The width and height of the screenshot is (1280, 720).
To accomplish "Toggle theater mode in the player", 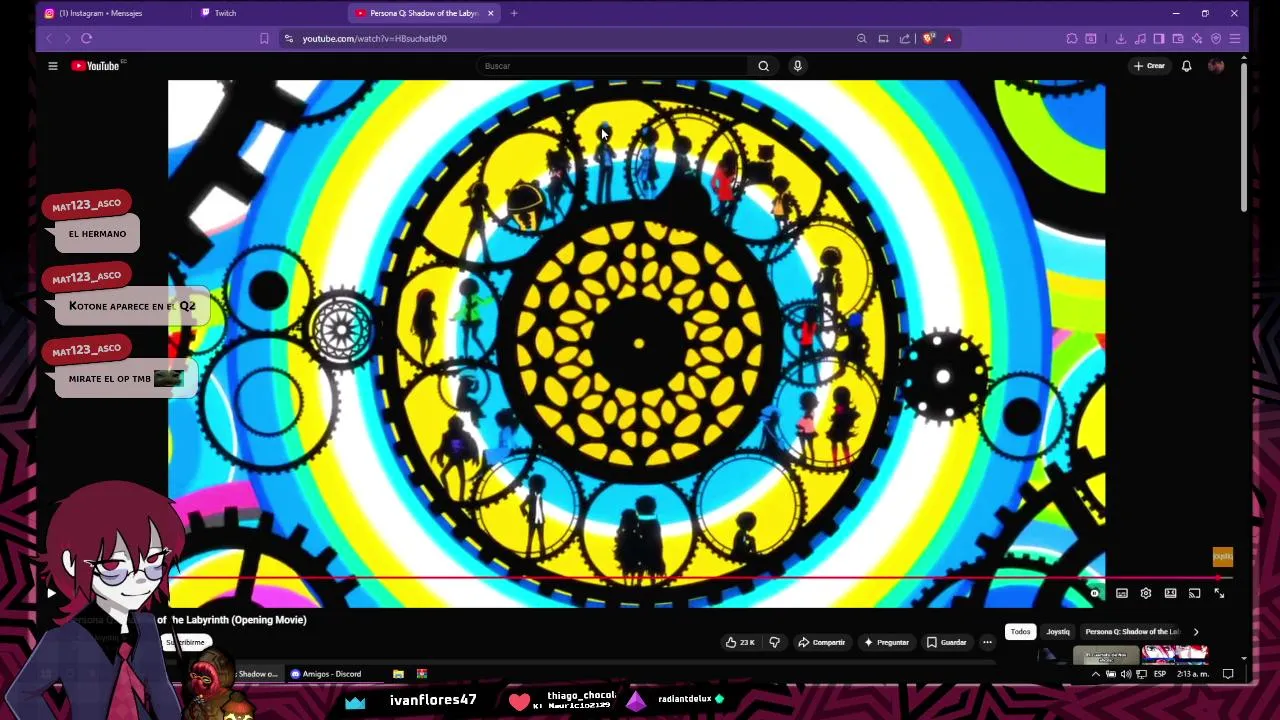I will (1170, 594).
